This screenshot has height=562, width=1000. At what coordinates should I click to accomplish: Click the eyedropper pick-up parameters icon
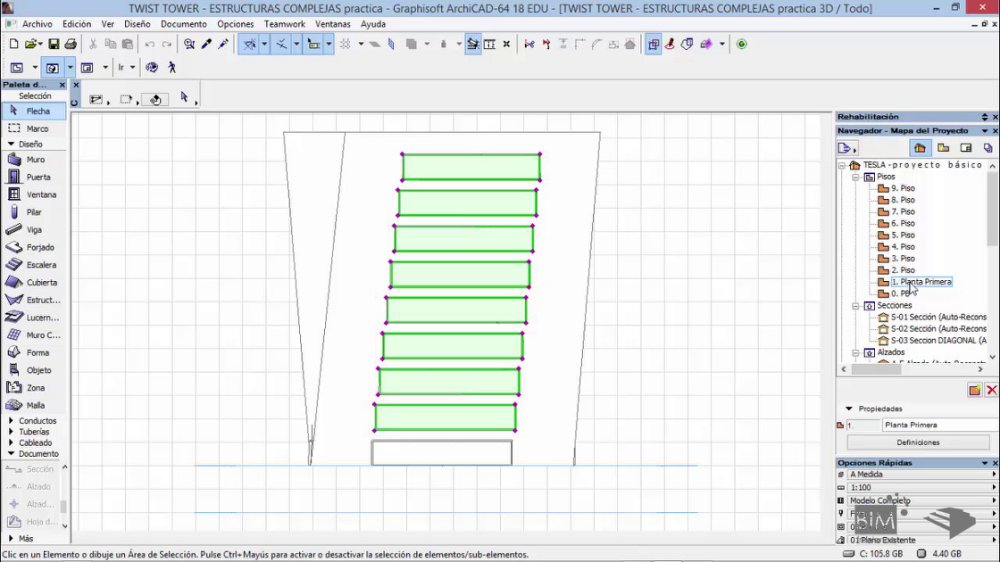pyautogui.click(x=207, y=44)
